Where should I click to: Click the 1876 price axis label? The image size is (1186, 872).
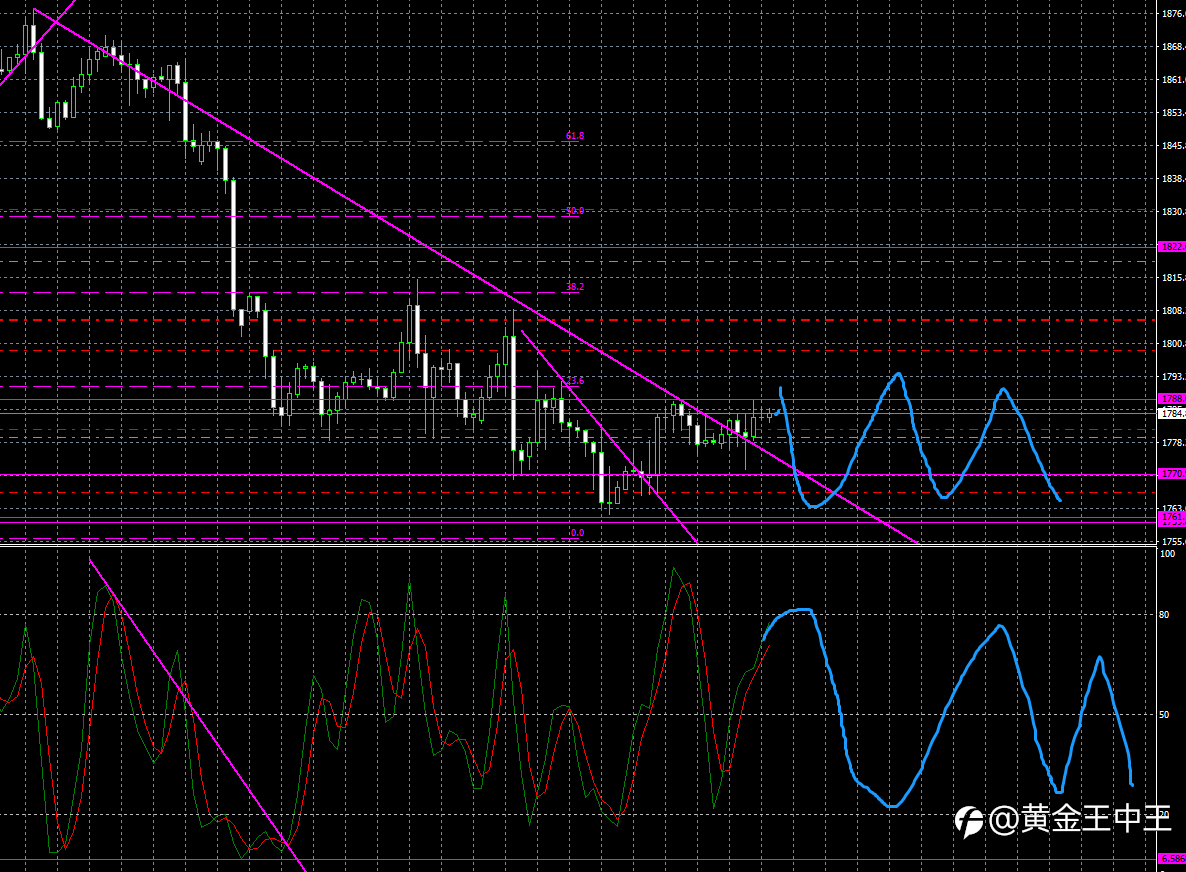point(1173,14)
